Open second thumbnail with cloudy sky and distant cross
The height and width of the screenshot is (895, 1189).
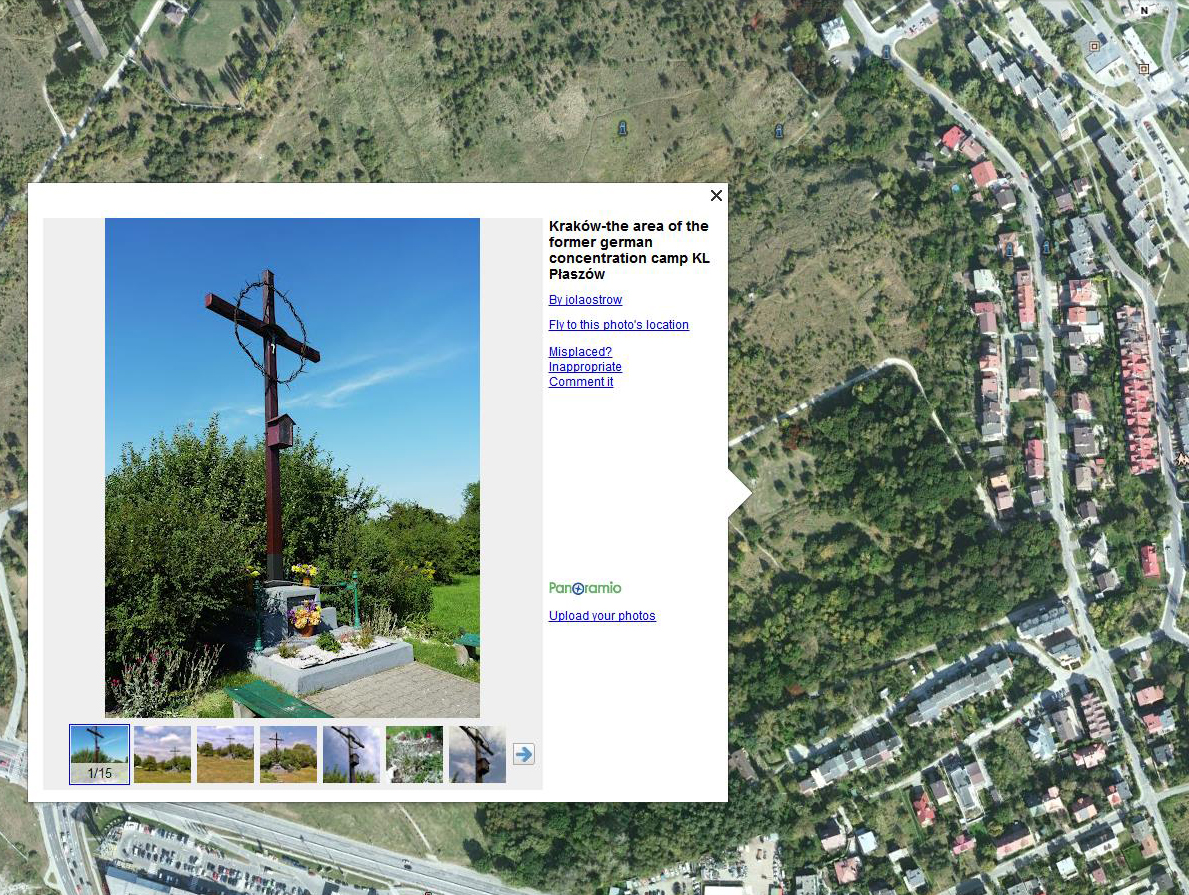pyautogui.click(x=162, y=754)
